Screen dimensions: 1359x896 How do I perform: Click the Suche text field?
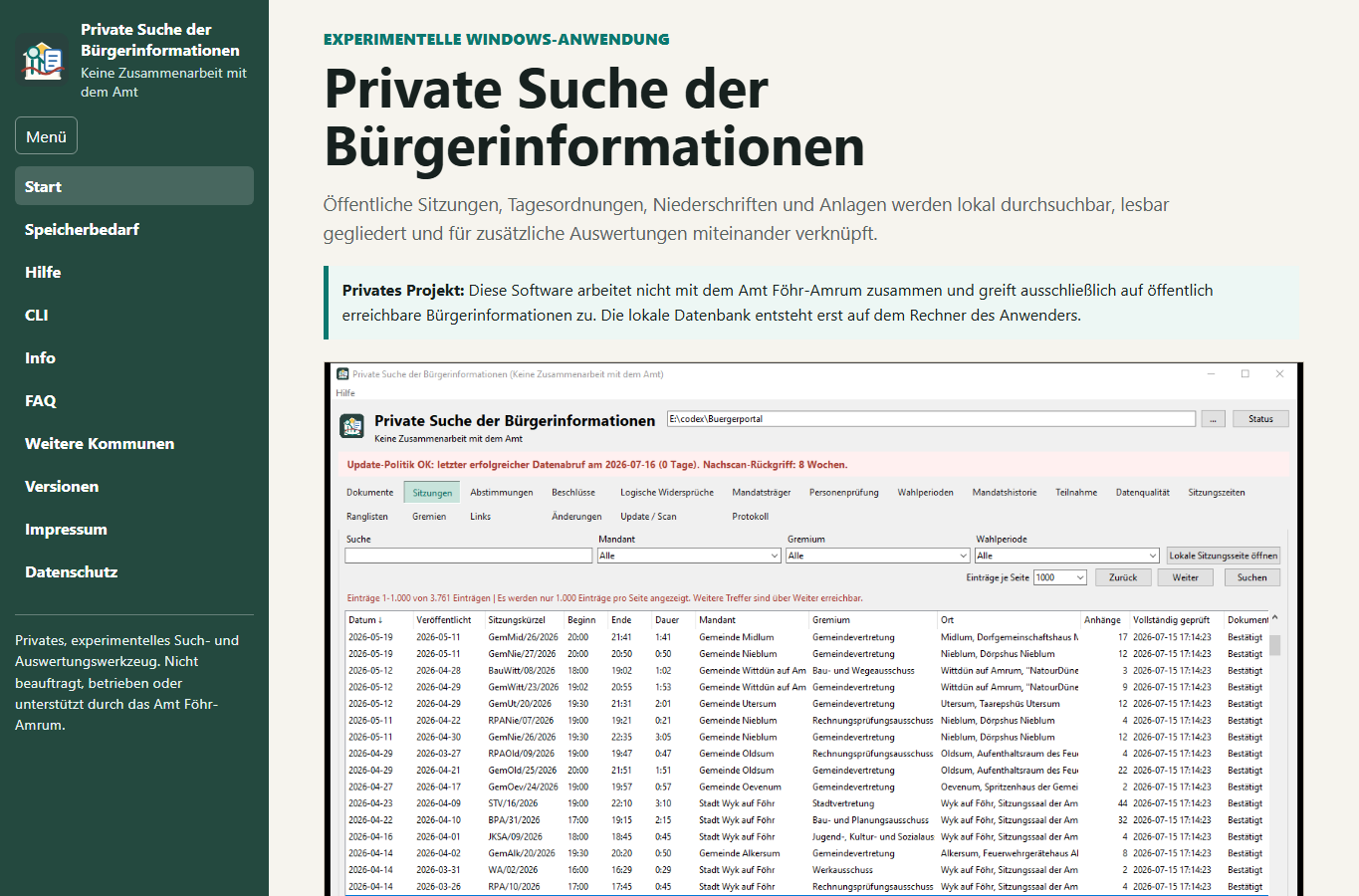[x=469, y=556]
